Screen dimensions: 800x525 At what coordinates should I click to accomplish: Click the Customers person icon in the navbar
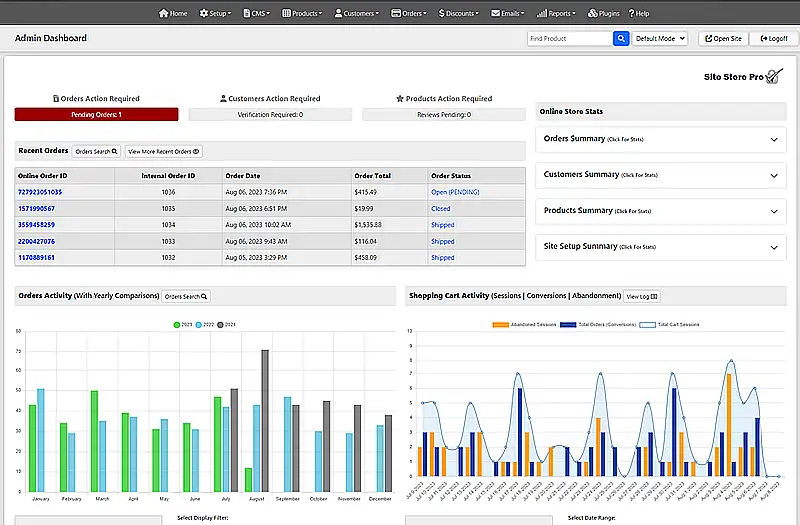338,13
